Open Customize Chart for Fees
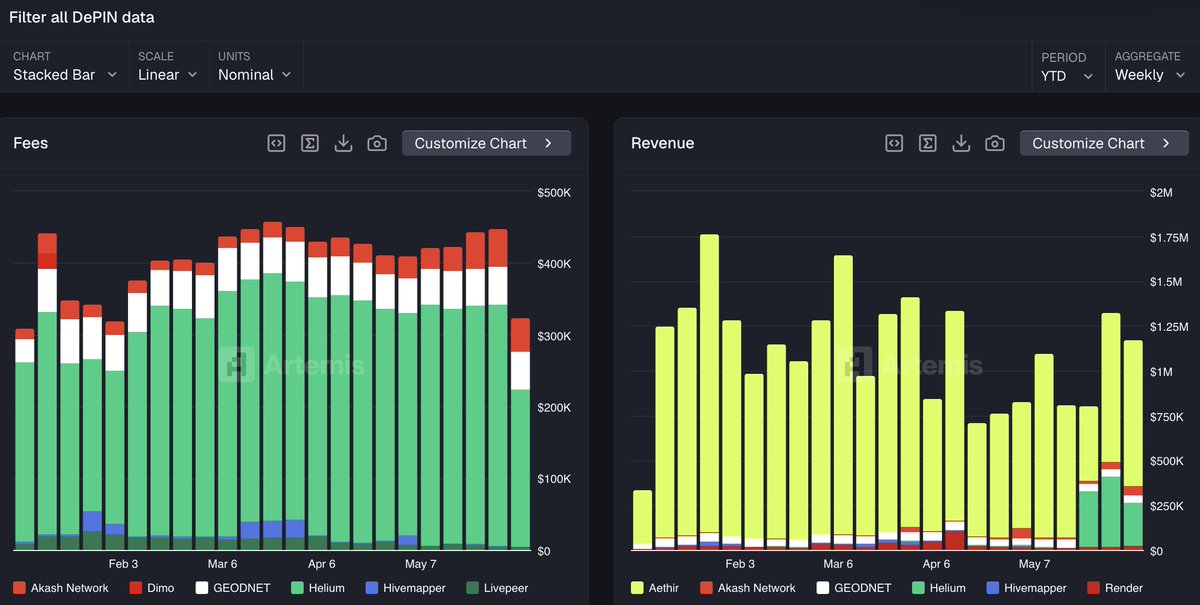Image resolution: width=1200 pixels, height=605 pixels. coord(486,143)
